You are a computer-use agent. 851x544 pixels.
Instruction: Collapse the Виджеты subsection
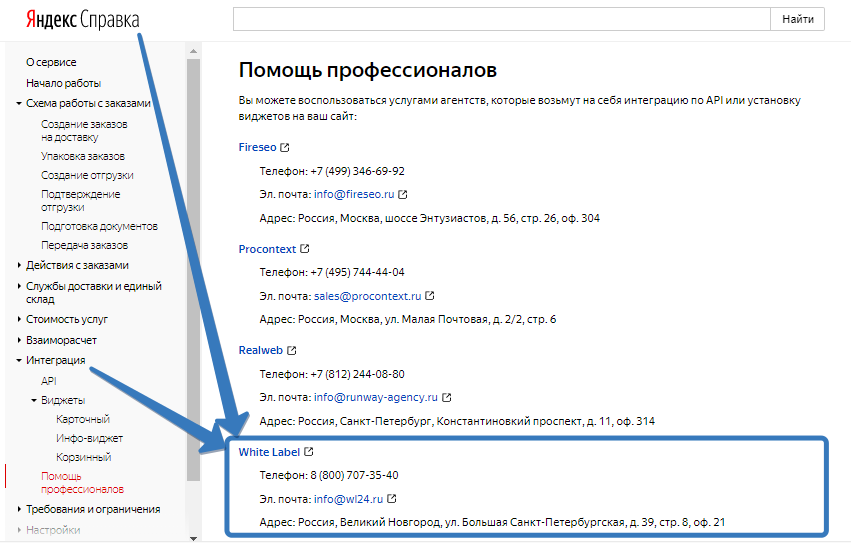pyautogui.click(x=34, y=400)
